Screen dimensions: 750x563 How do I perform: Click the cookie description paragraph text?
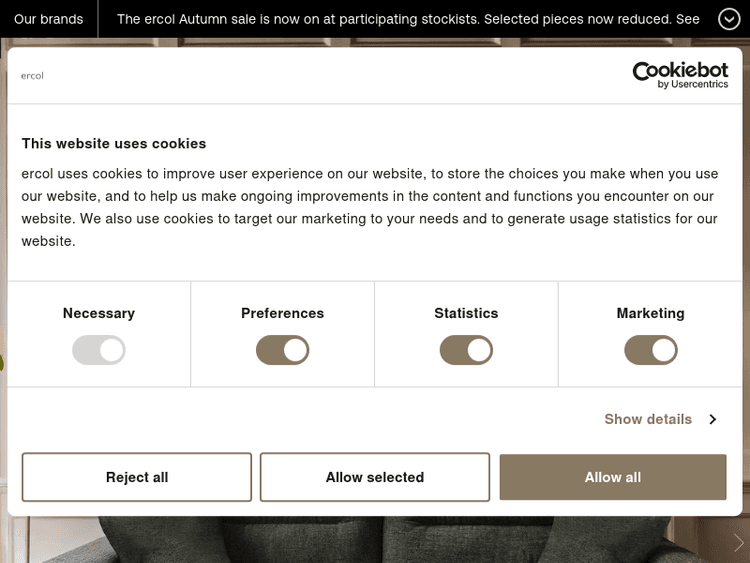pos(370,207)
